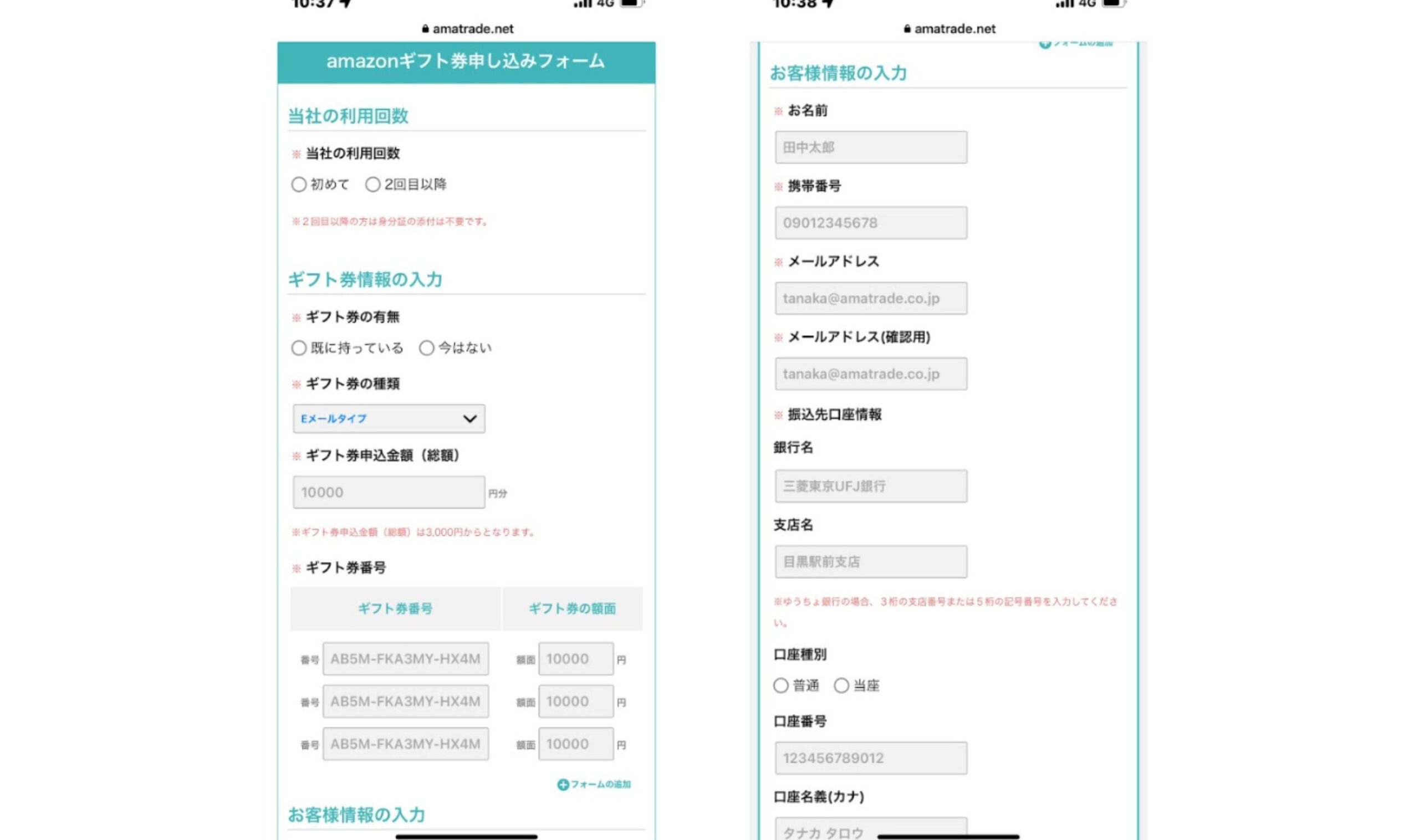Click the lock icon beside right amatrade.net URL
The width and height of the screenshot is (1419, 840).
tap(907, 29)
